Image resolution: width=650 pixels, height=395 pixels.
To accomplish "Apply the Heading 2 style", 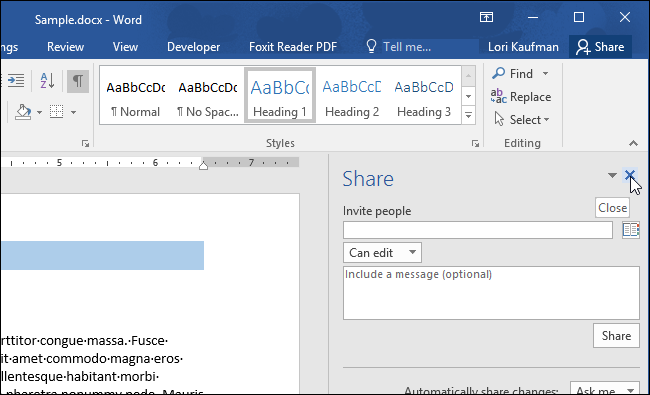I will pyautogui.click(x=352, y=96).
